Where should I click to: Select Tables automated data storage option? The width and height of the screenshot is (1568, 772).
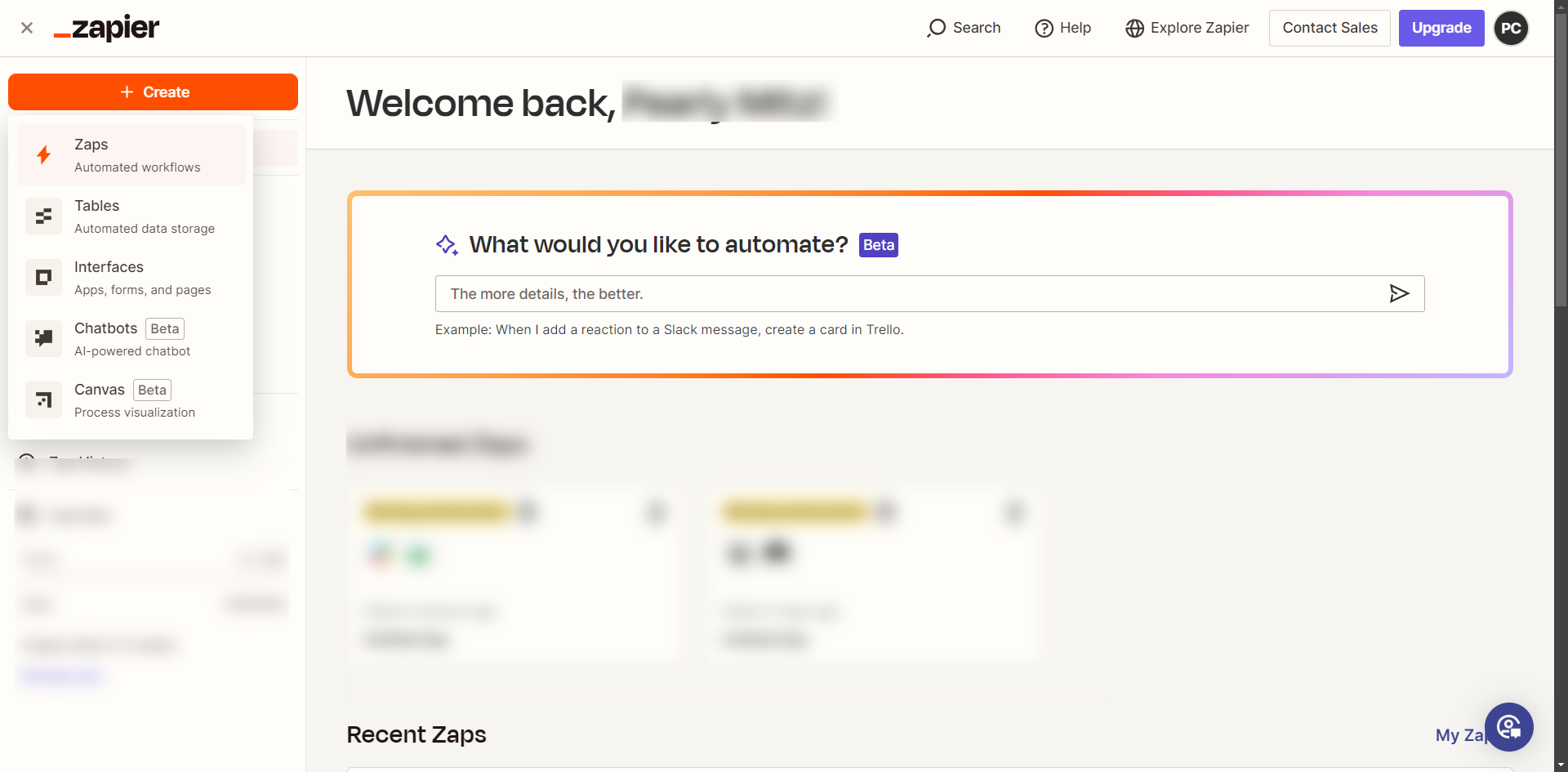(x=145, y=216)
